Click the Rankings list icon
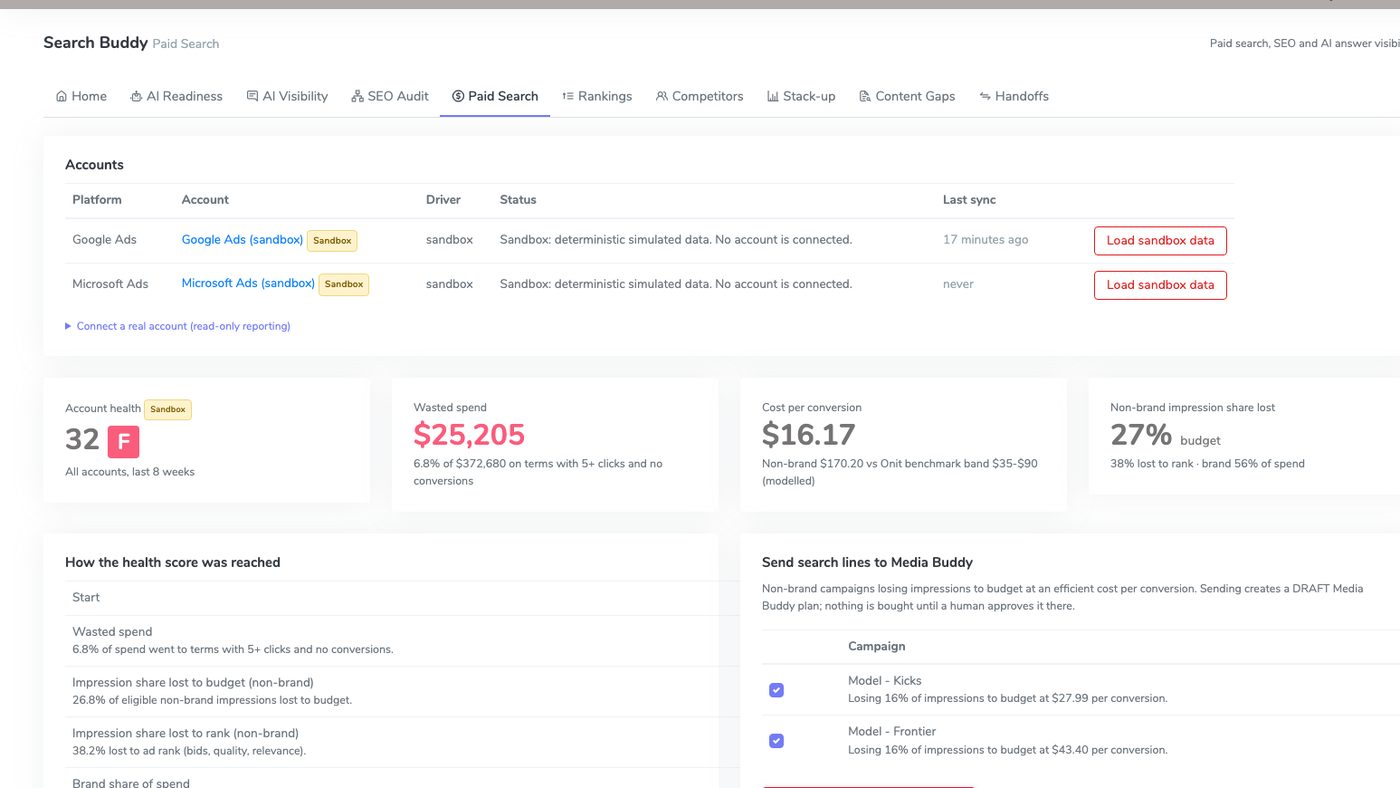Viewport: 1400px width, 788px height. [x=568, y=96]
